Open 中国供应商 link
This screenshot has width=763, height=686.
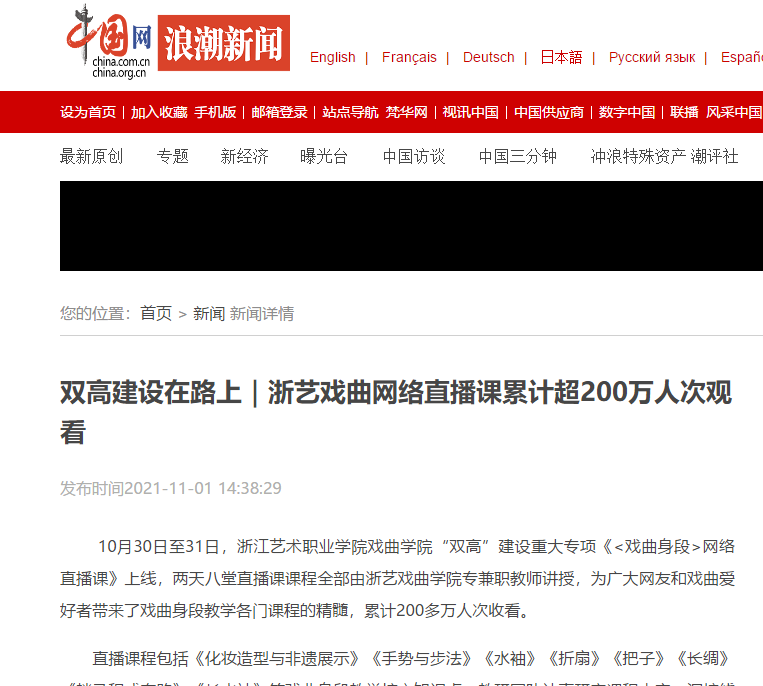pos(549,112)
